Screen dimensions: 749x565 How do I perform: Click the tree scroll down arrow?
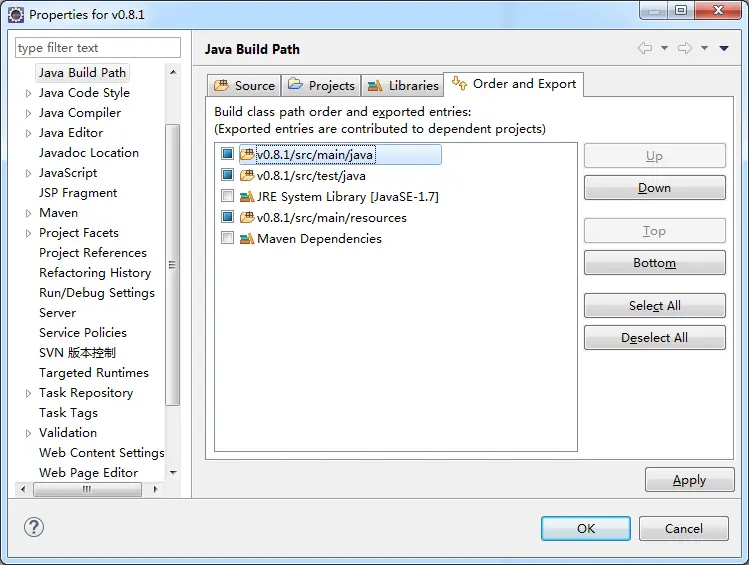pyautogui.click(x=173, y=473)
